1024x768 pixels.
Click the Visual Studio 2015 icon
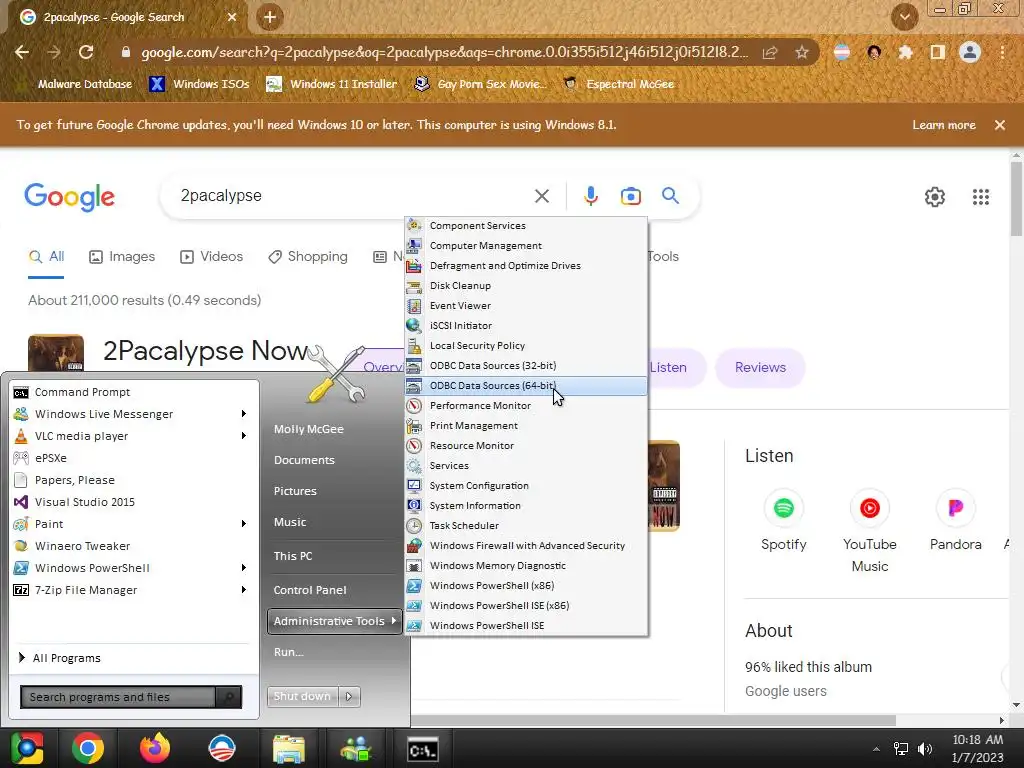[x=21, y=502]
